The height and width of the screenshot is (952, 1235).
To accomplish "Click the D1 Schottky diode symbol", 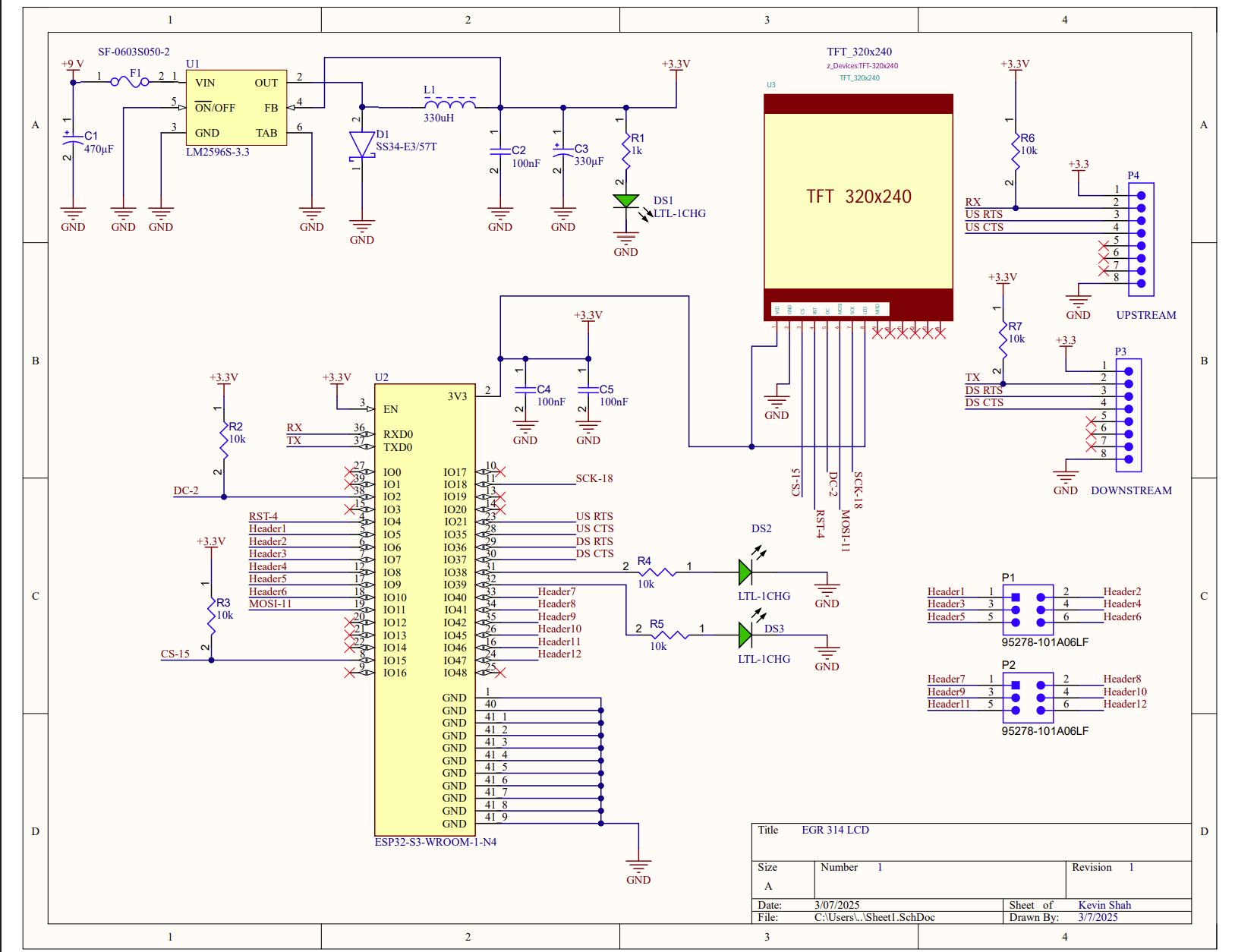I will pos(362,144).
